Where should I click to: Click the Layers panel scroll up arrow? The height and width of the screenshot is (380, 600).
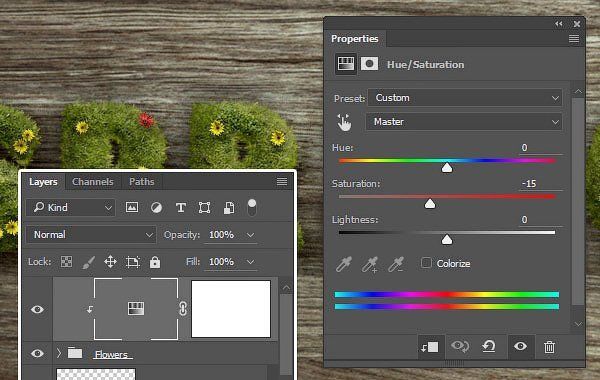pos(286,287)
